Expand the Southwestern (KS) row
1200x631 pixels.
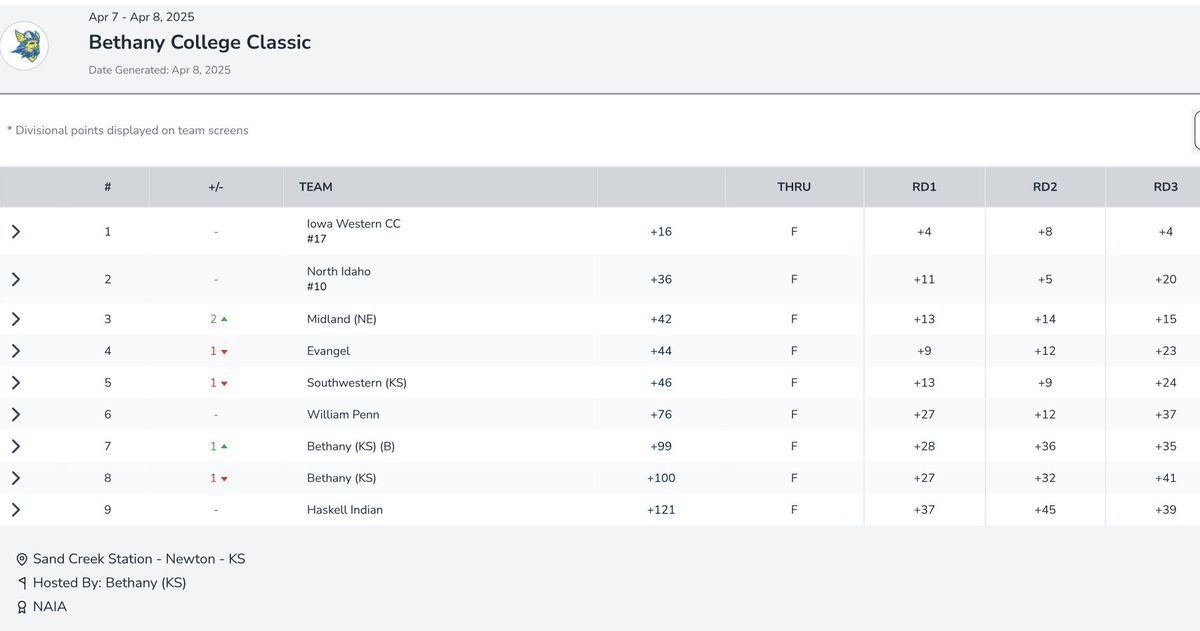[x=16, y=383]
